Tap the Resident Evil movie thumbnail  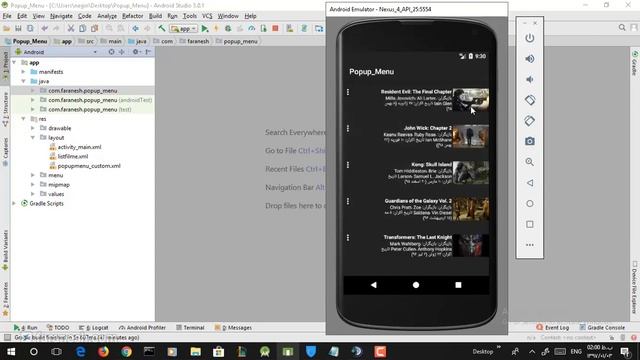[x=471, y=100]
